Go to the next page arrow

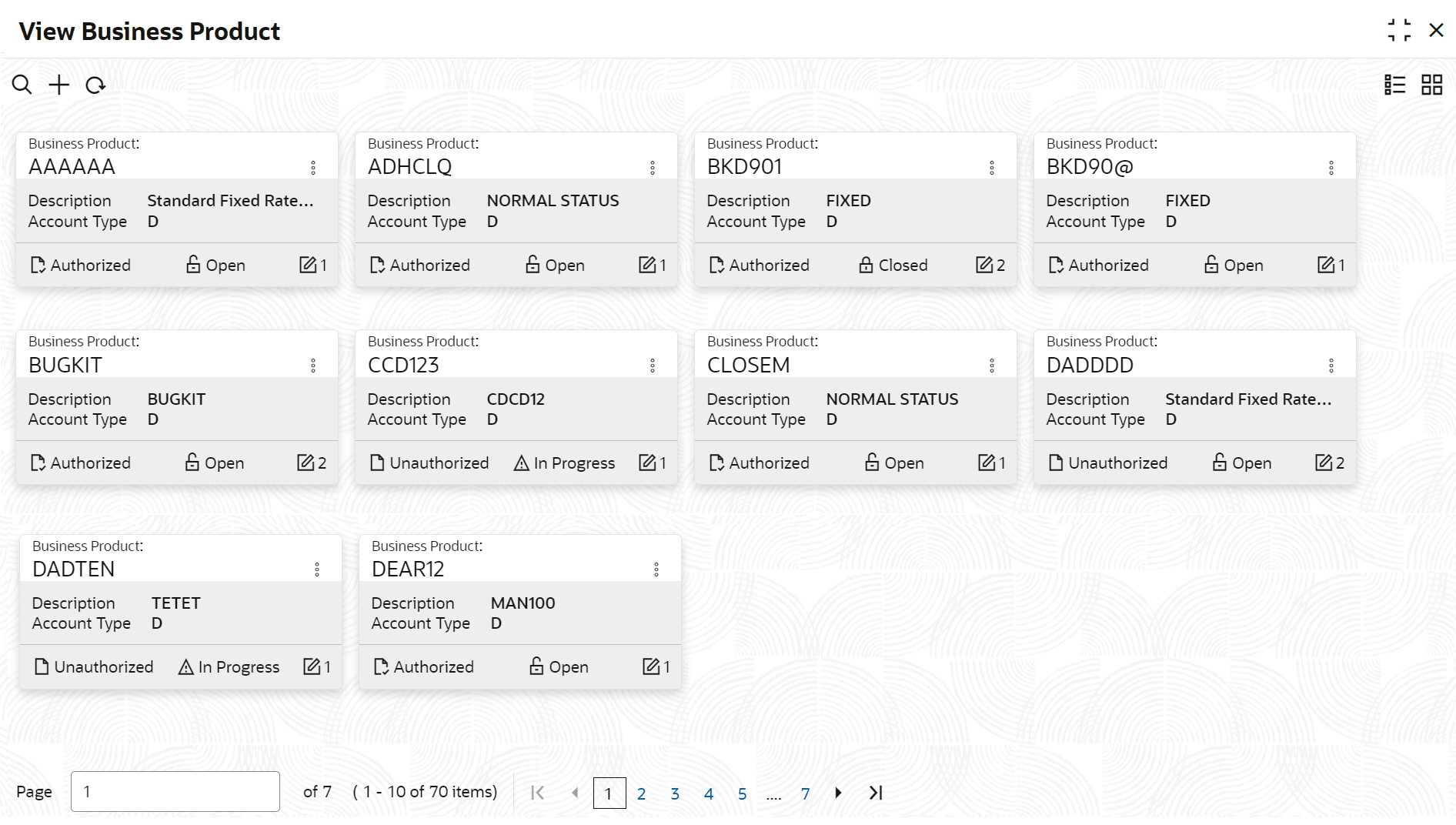point(838,793)
